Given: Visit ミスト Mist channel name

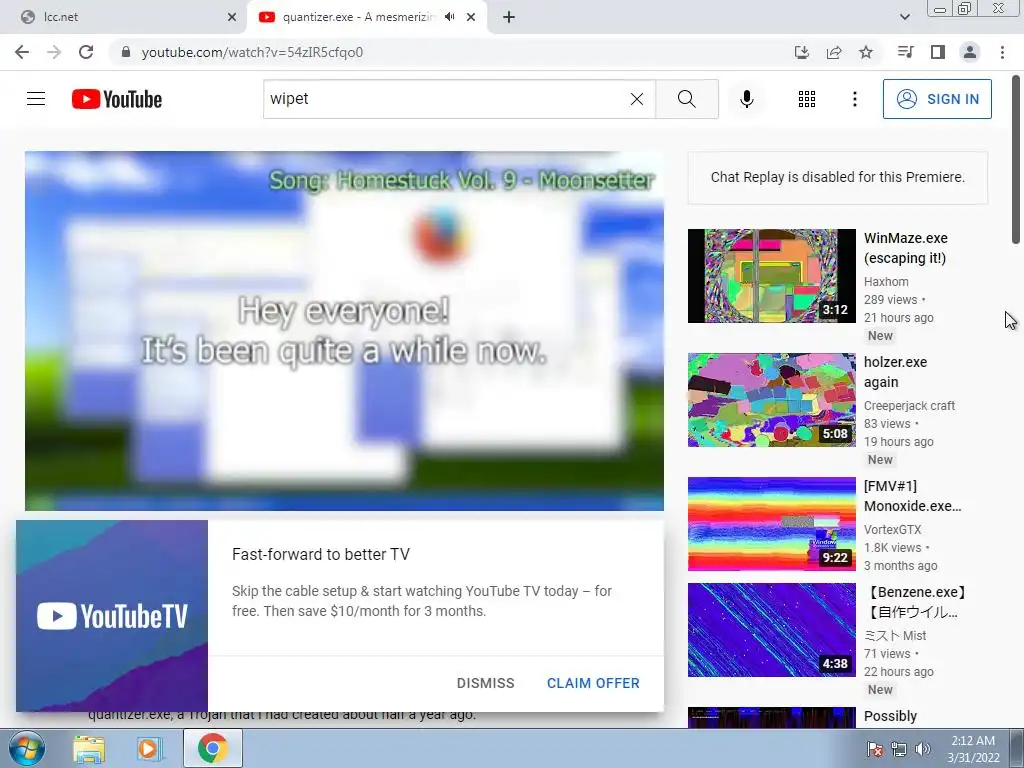Looking at the screenshot, I should [x=895, y=635].
